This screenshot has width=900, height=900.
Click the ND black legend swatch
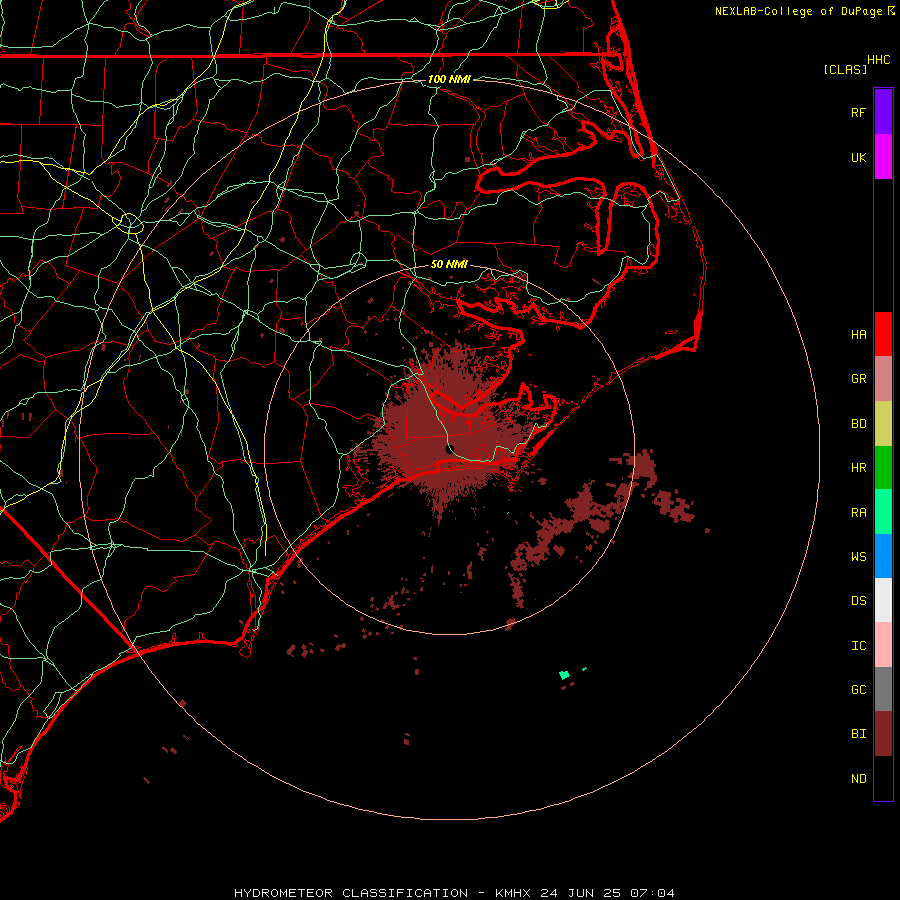point(883,778)
